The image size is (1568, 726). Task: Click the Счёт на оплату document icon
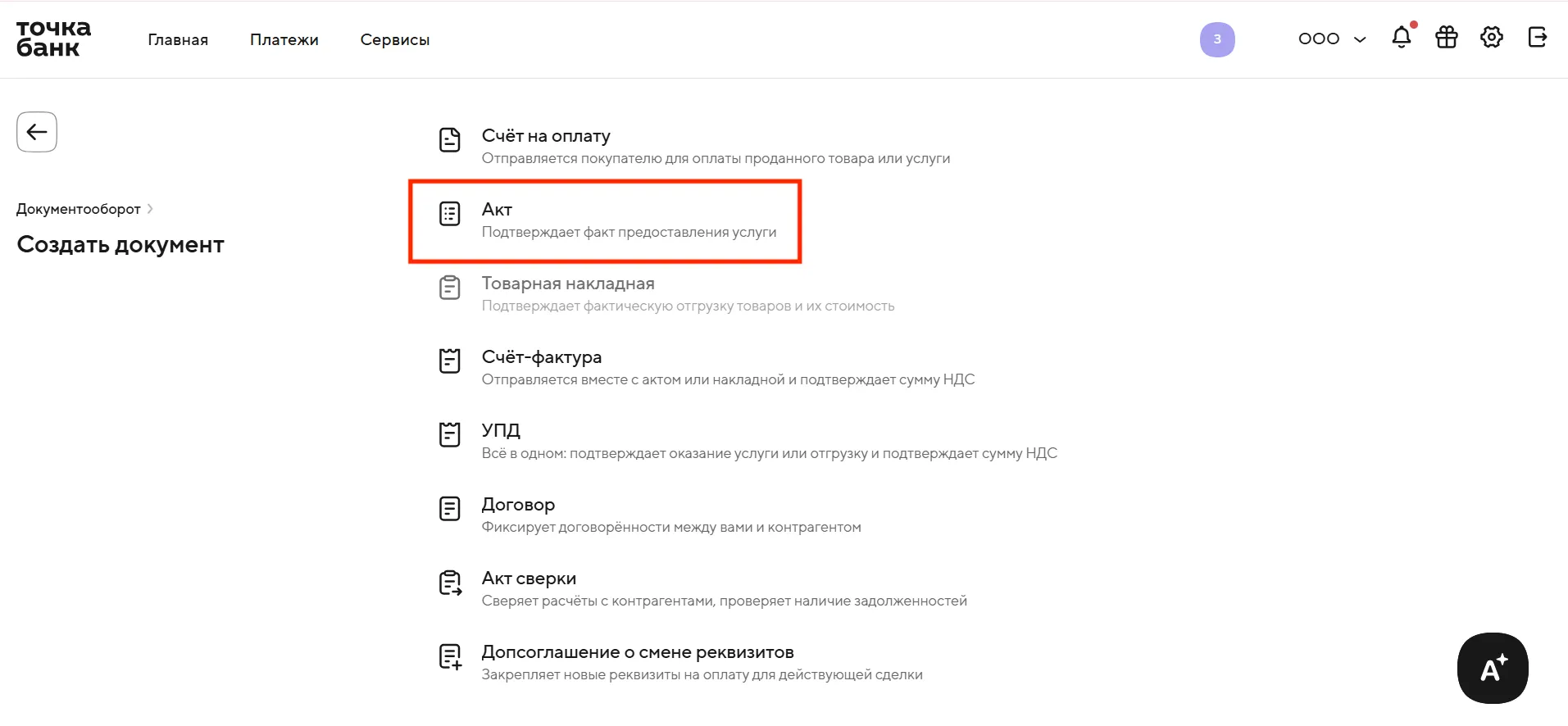point(450,140)
